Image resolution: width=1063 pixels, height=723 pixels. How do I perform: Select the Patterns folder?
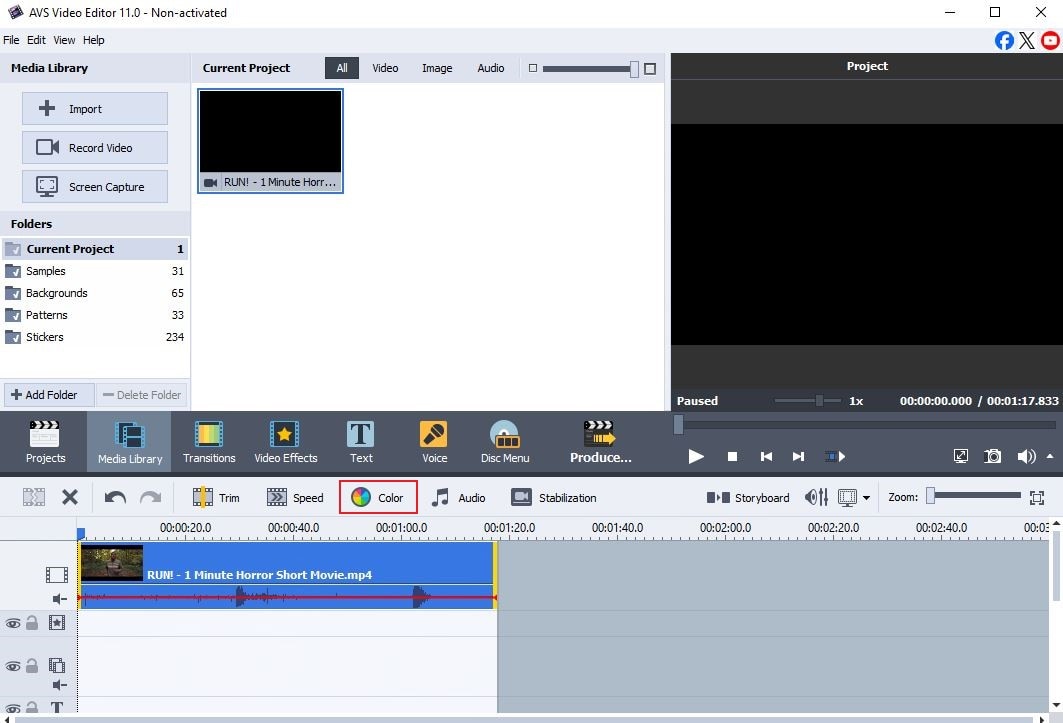pyautogui.click(x=95, y=315)
